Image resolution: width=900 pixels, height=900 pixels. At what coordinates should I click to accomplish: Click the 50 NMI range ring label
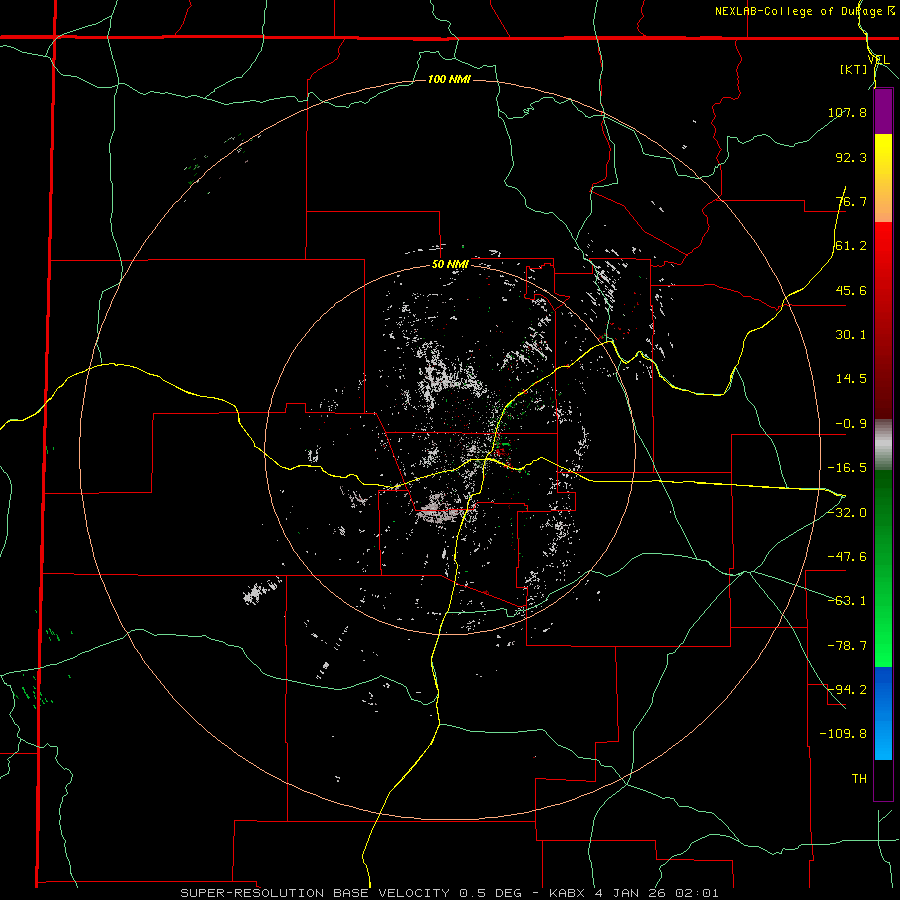coord(450,265)
